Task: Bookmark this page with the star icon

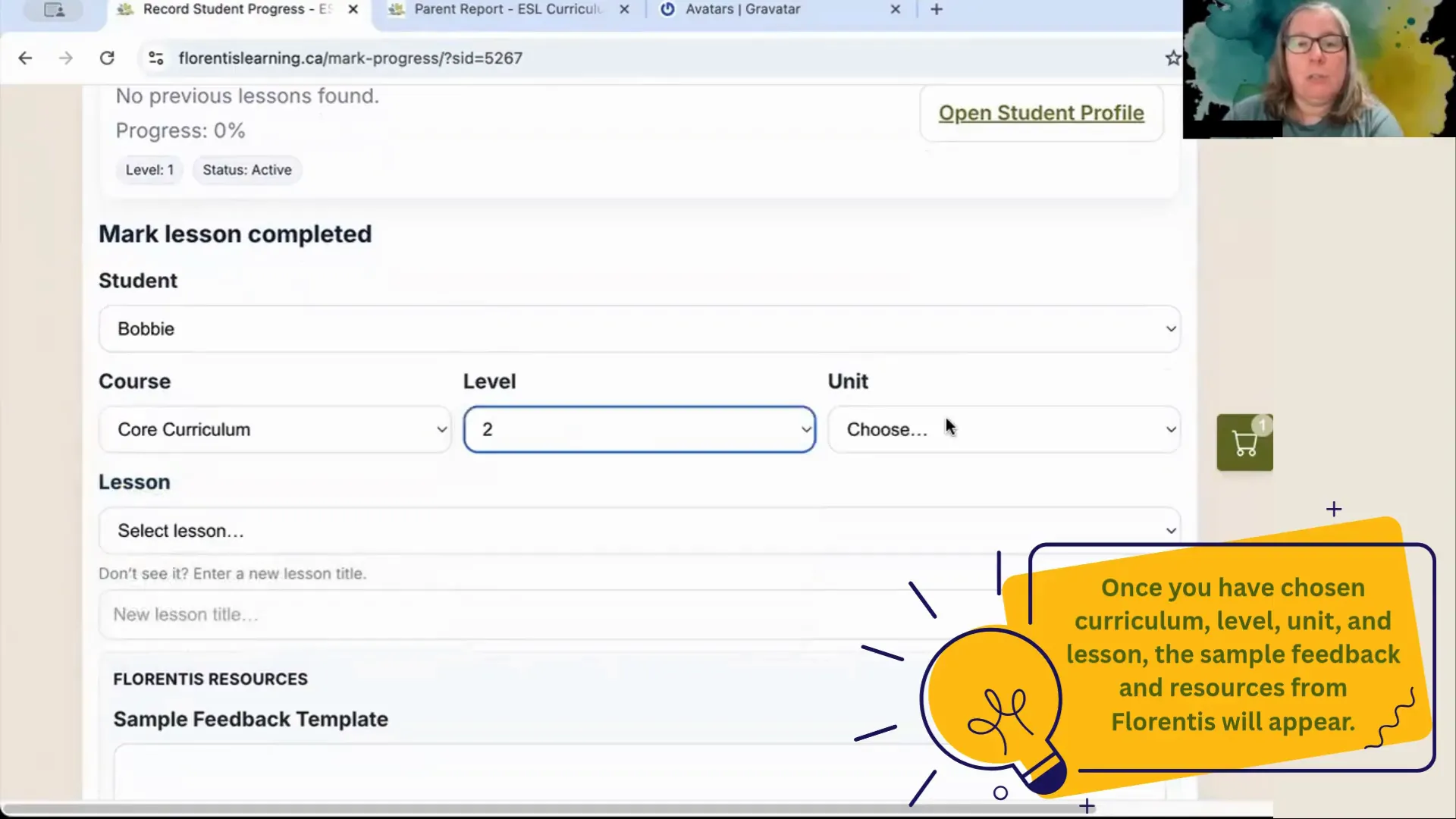Action: (1172, 58)
